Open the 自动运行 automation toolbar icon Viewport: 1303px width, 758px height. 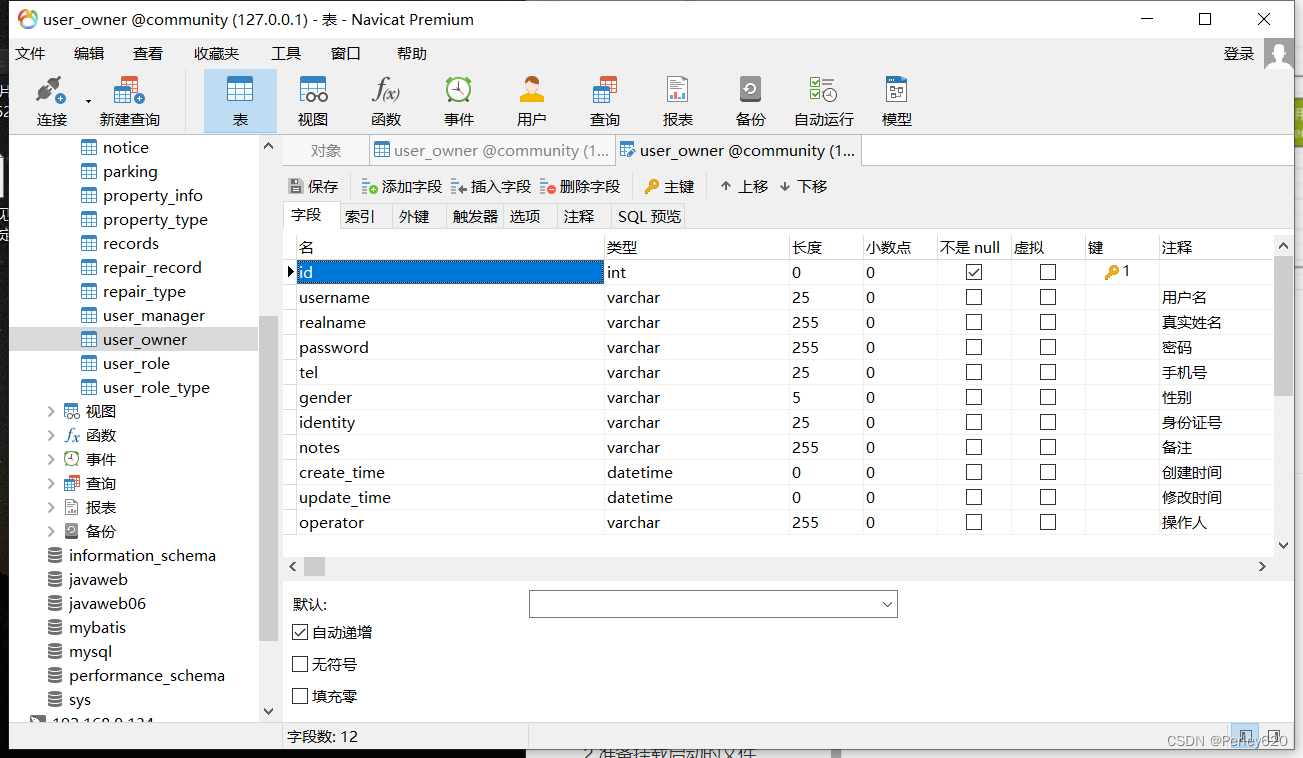tap(824, 102)
